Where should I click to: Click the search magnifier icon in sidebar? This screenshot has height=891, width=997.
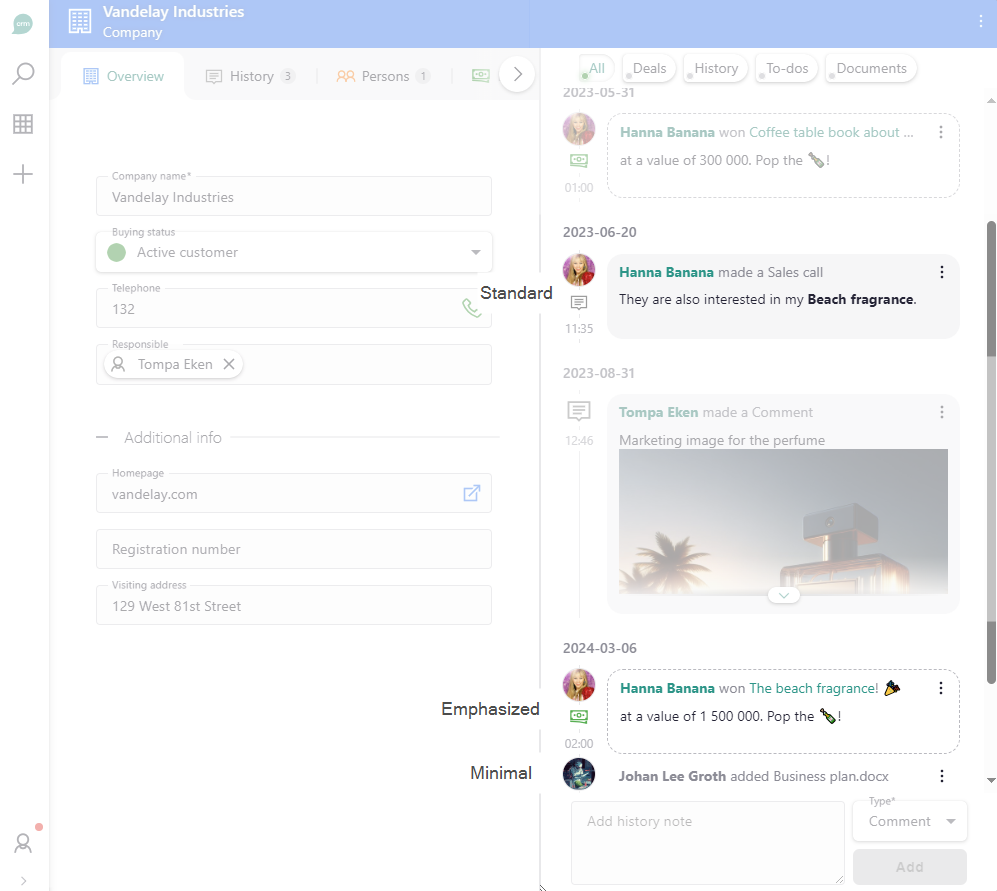point(23,74)
